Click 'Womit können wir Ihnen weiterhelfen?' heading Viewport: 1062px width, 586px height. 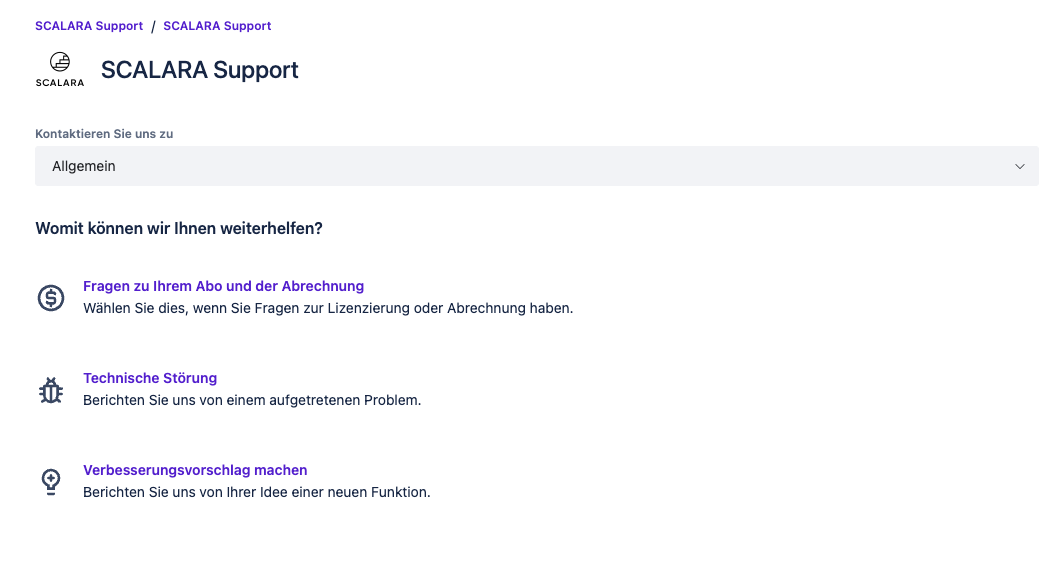(x=179, y=228)
